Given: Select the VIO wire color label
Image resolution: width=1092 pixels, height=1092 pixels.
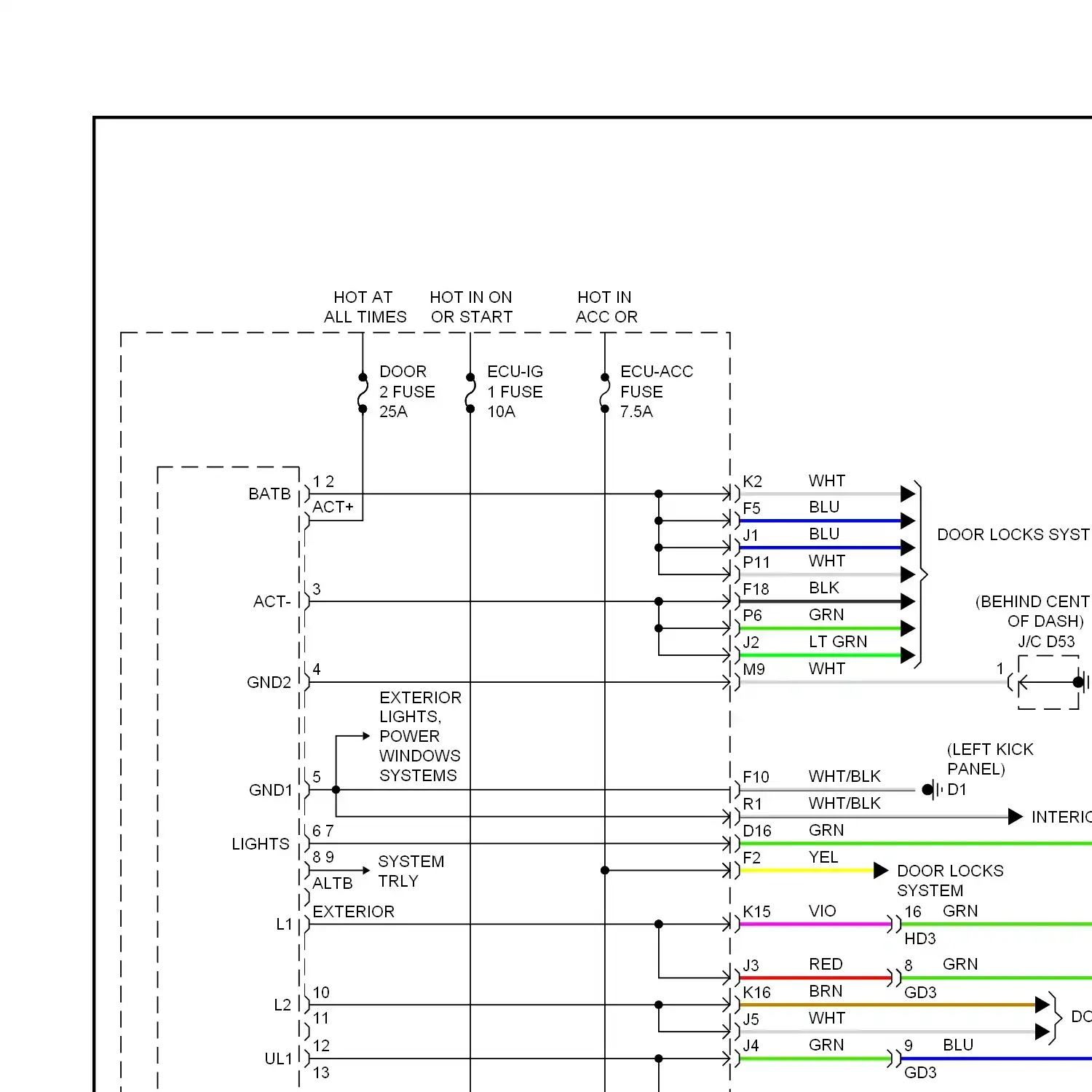Looking at the screenshot, I should [x=822, y=911].
